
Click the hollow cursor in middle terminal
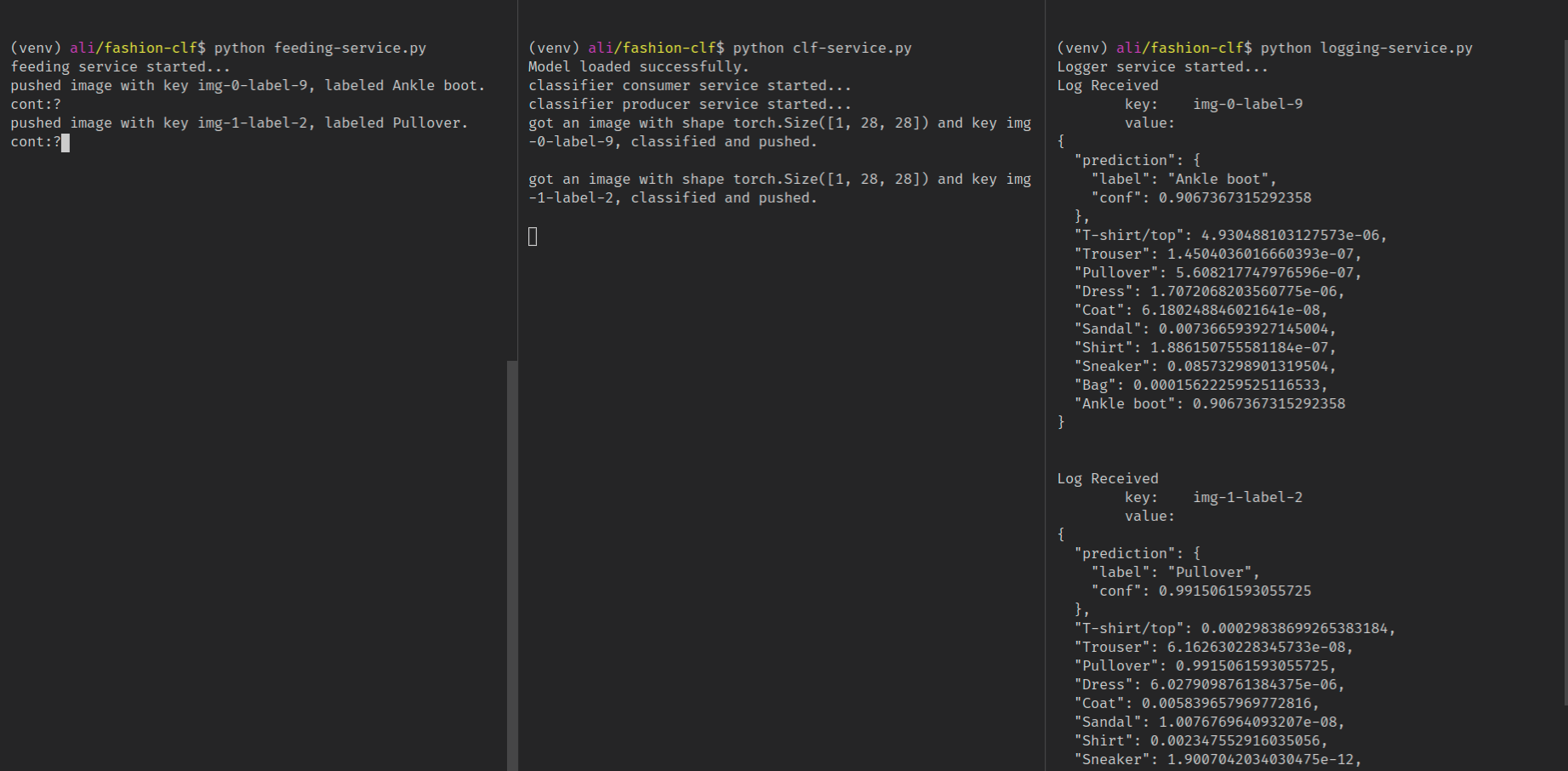[x=533, y=237]
